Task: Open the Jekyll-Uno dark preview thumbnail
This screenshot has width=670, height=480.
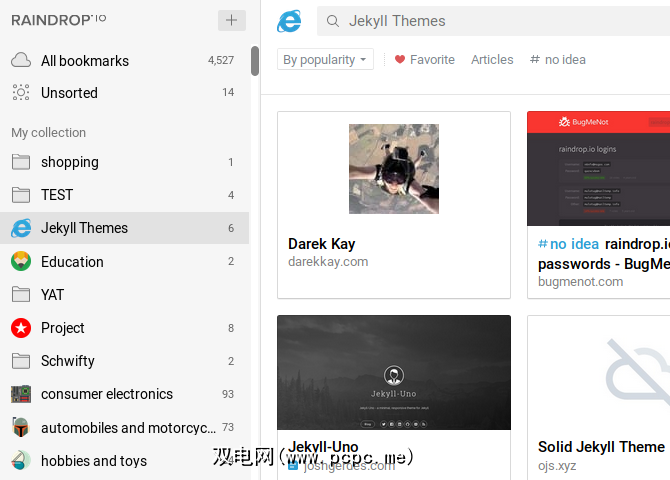Action: tap(394, 372)
